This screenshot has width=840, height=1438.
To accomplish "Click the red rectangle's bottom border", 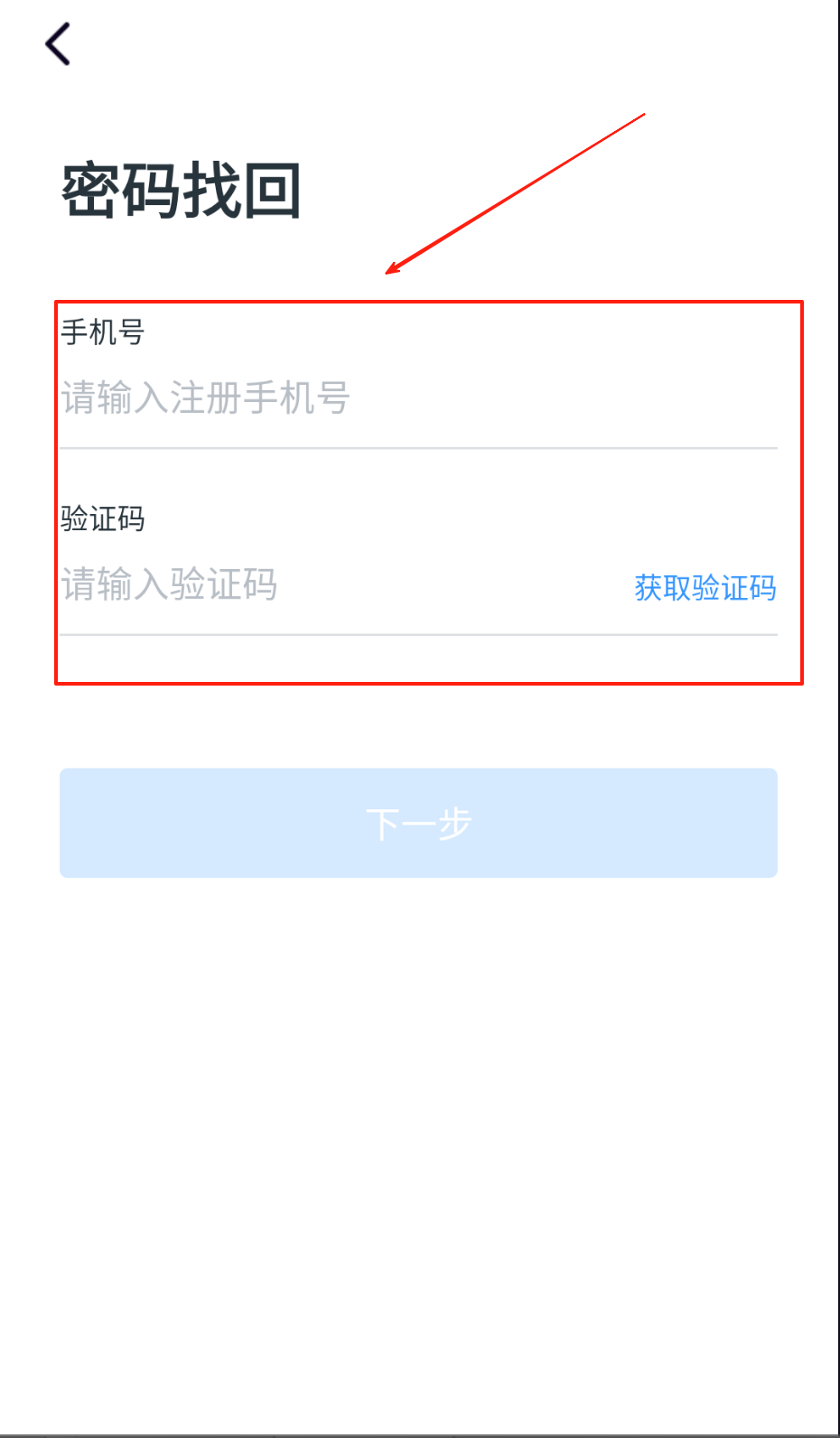I will coord(429,683).
